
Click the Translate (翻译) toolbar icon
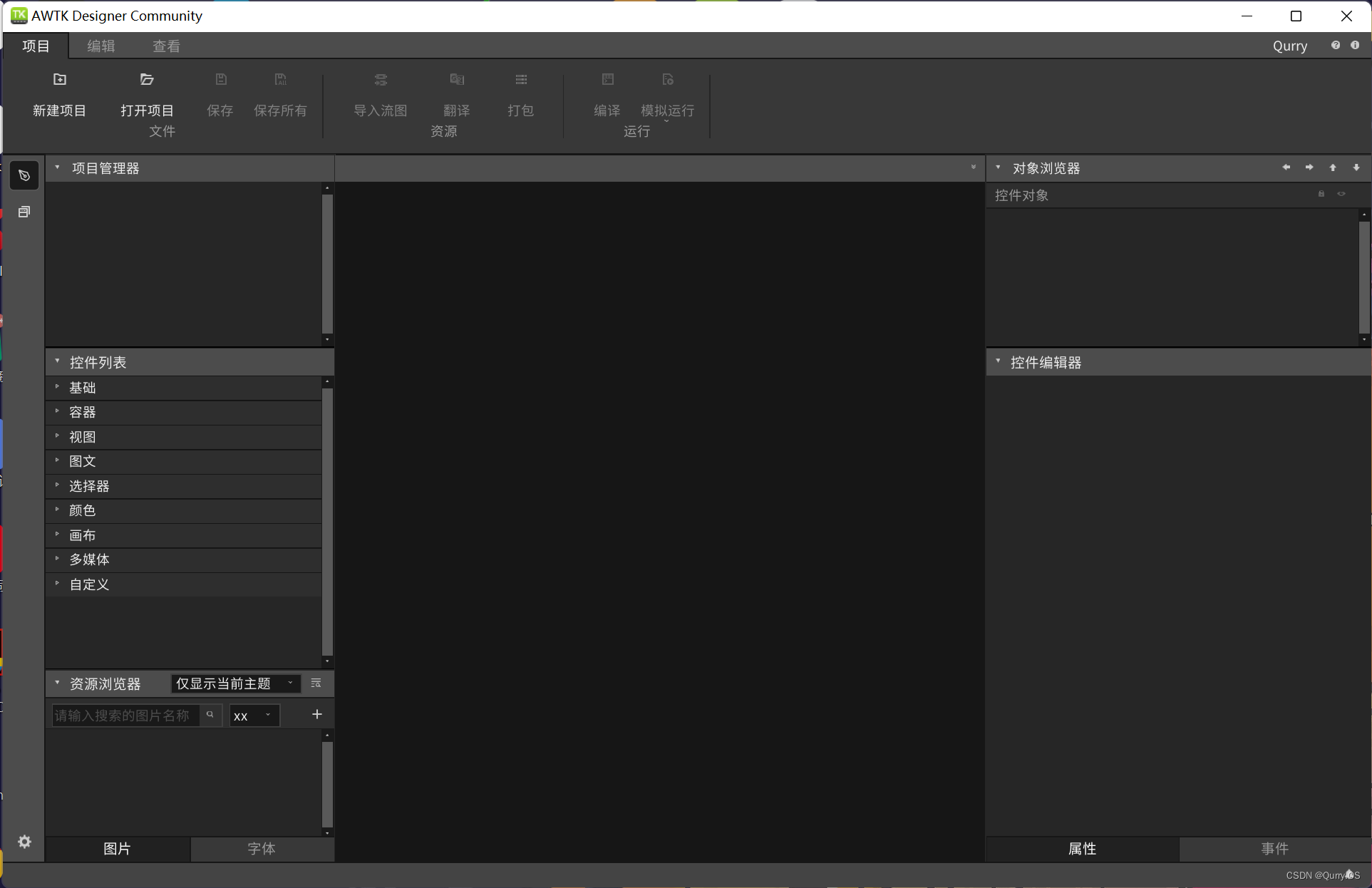pos(457,79)
